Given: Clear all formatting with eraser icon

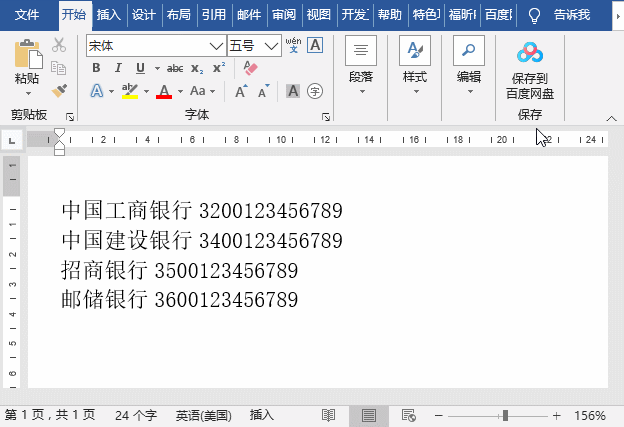Looking at the screenshot, I should point(250,68).
